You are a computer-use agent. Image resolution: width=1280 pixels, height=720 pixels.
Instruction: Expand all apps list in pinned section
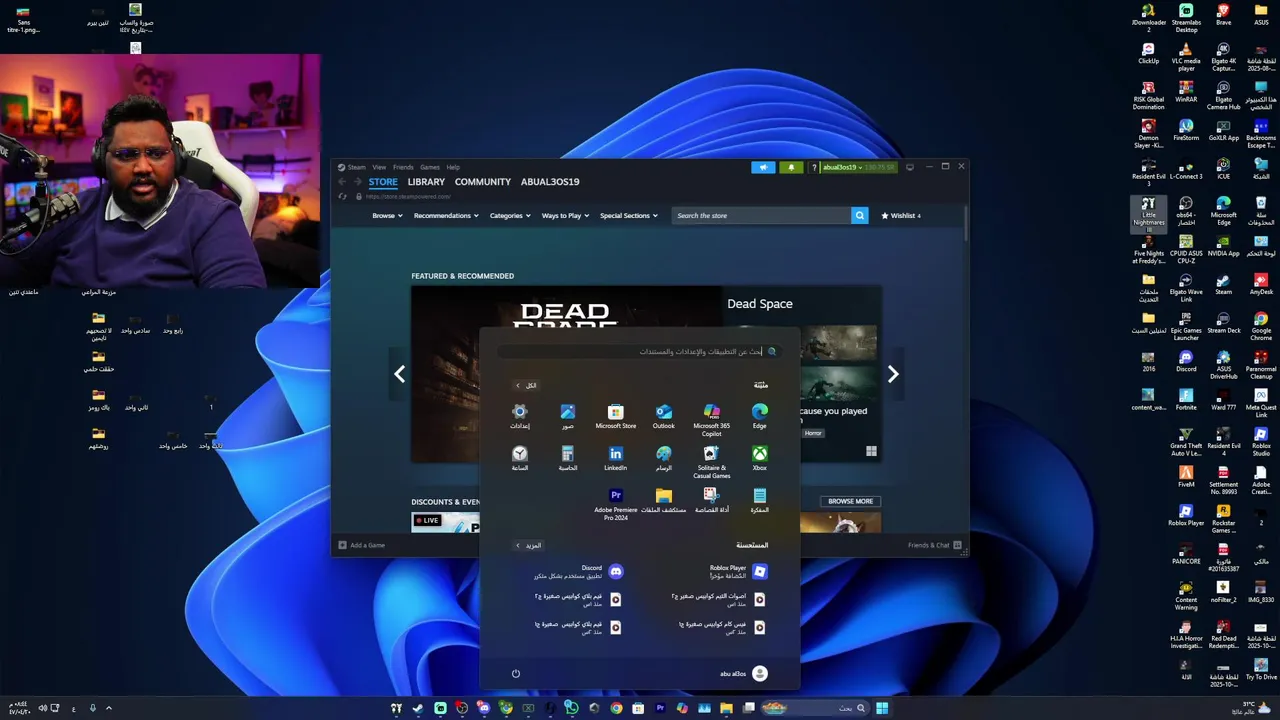526,385
